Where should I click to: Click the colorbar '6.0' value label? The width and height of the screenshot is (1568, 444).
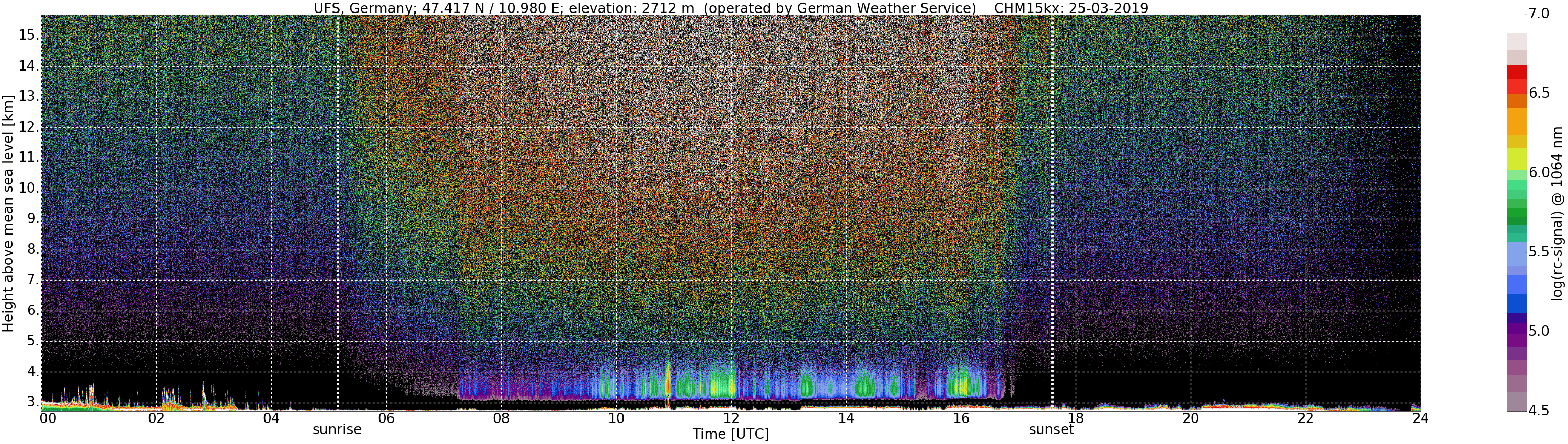[x=1540, y=173]
